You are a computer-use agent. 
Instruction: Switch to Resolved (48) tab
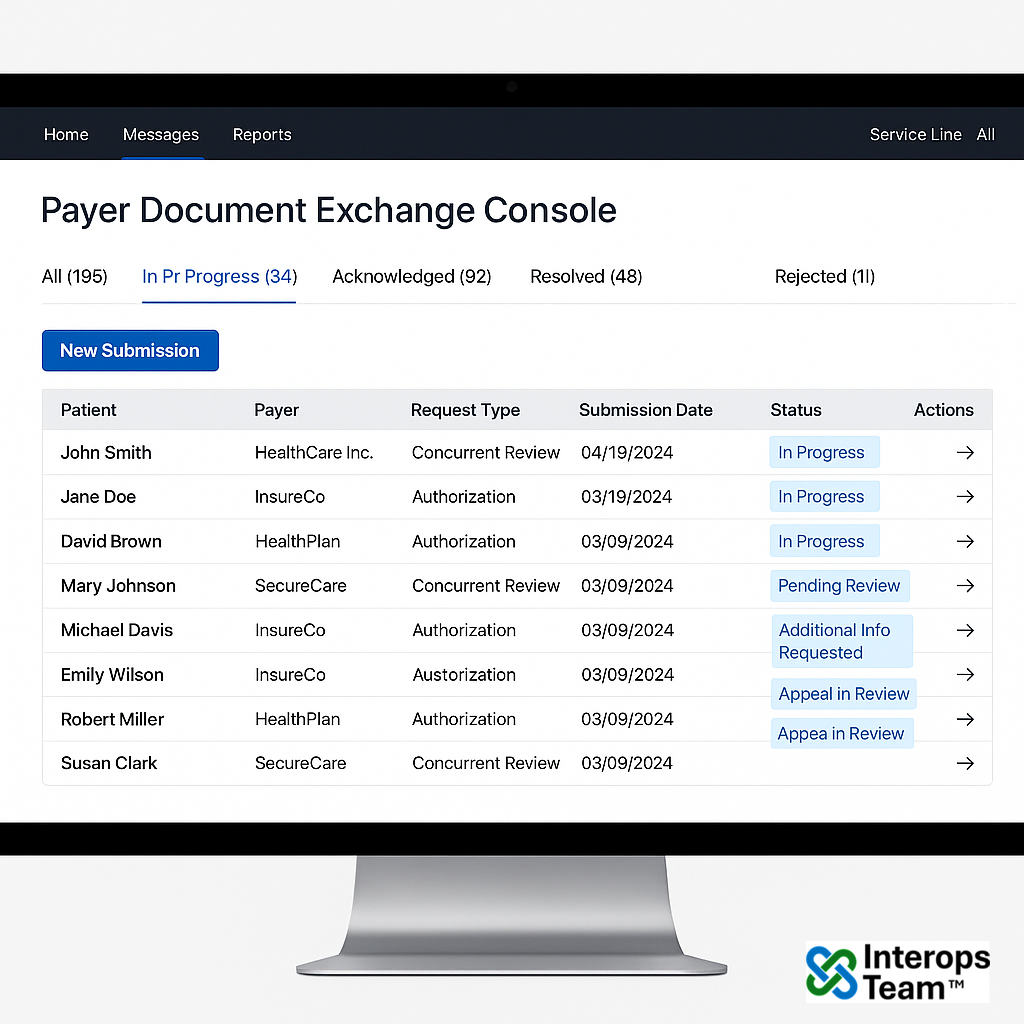(586, 277)
